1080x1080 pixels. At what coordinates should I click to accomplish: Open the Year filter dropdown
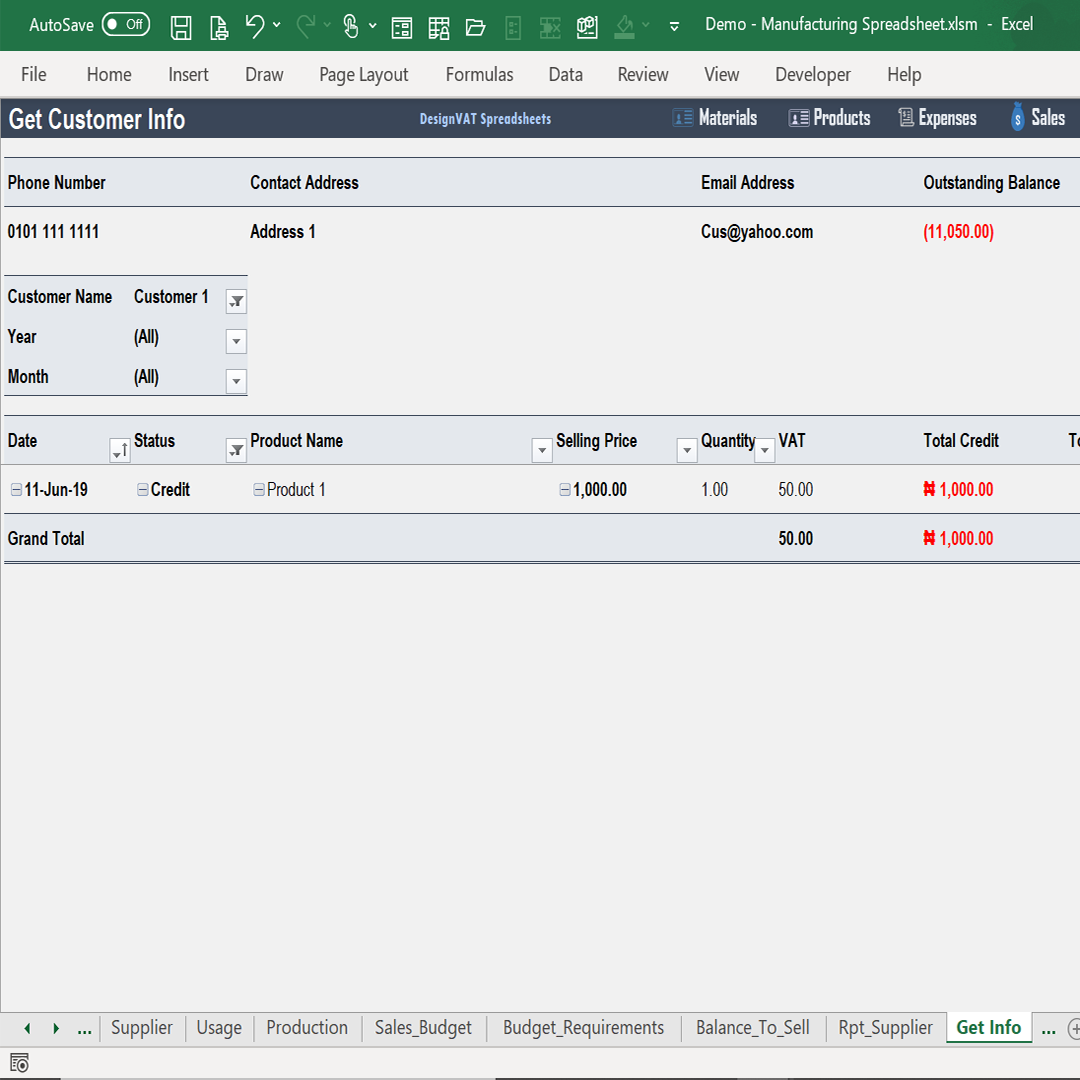pyautogui.click(x=236, y=341)
